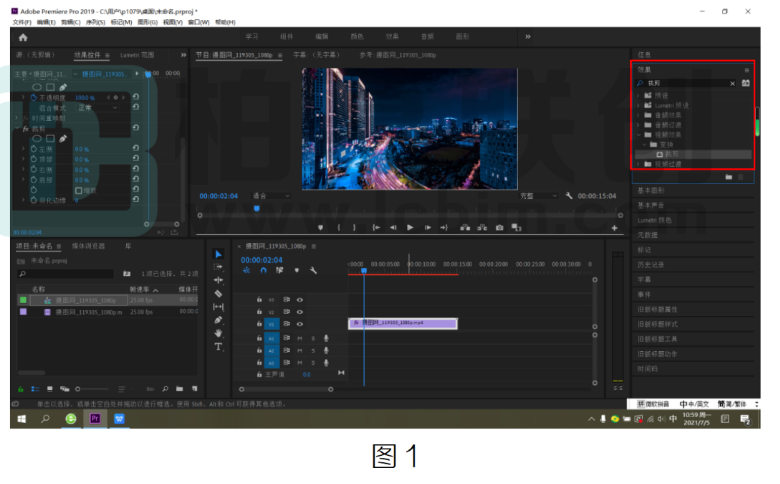The image size is (780, 484).
Task: Click the Effects search input field
Action: click(686, 84)
